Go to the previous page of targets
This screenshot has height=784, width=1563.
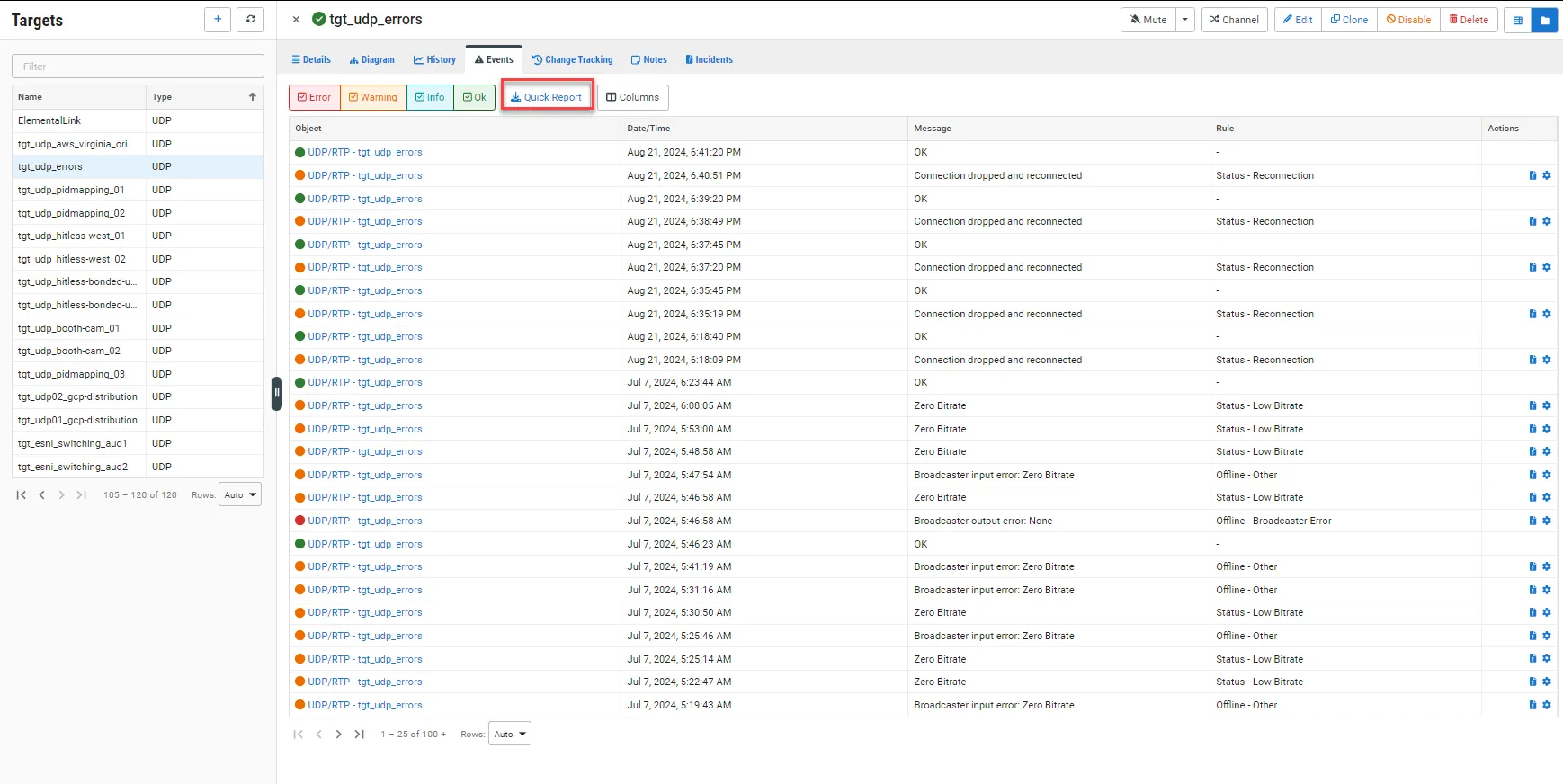coord(41,495)
